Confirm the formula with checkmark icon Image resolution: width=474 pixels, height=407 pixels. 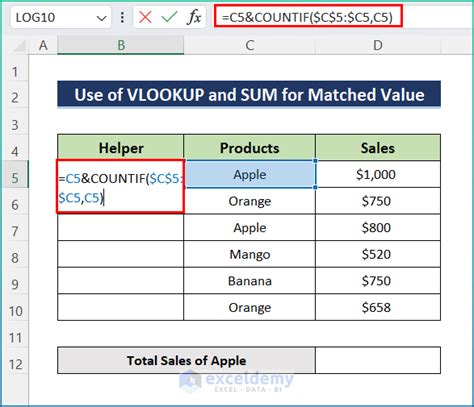pos(169,17)
